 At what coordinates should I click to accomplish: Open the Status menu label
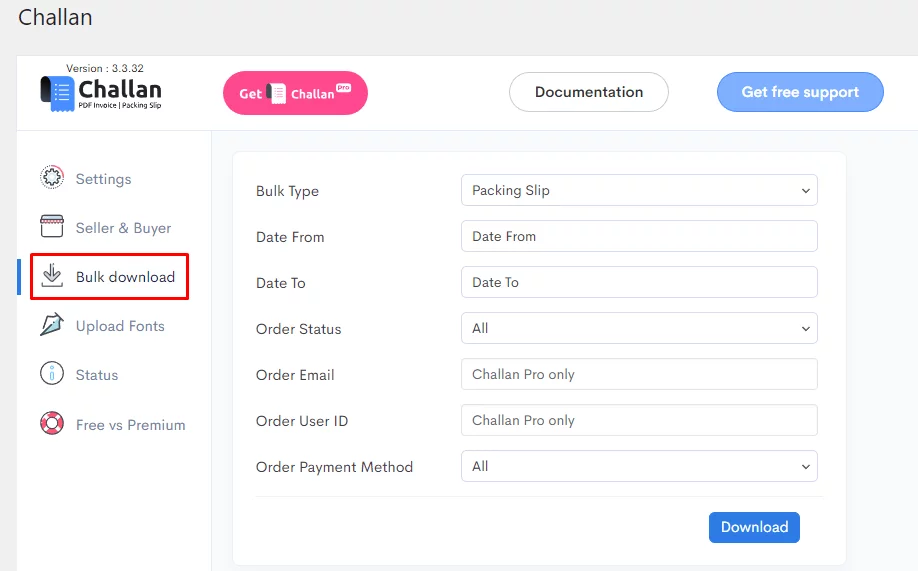[97, 375]
